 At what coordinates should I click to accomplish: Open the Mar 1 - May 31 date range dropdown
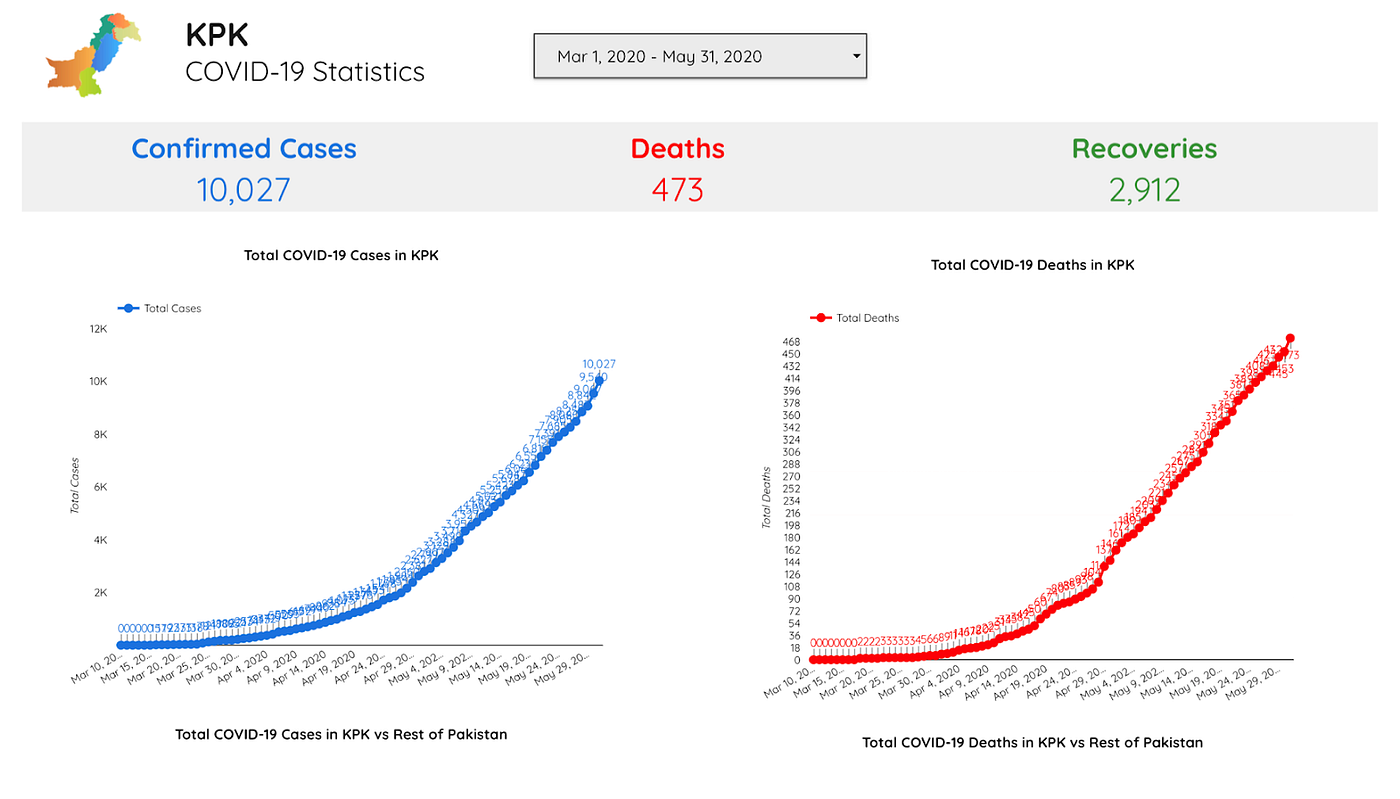pyautogui.click(x=700, y=56)
